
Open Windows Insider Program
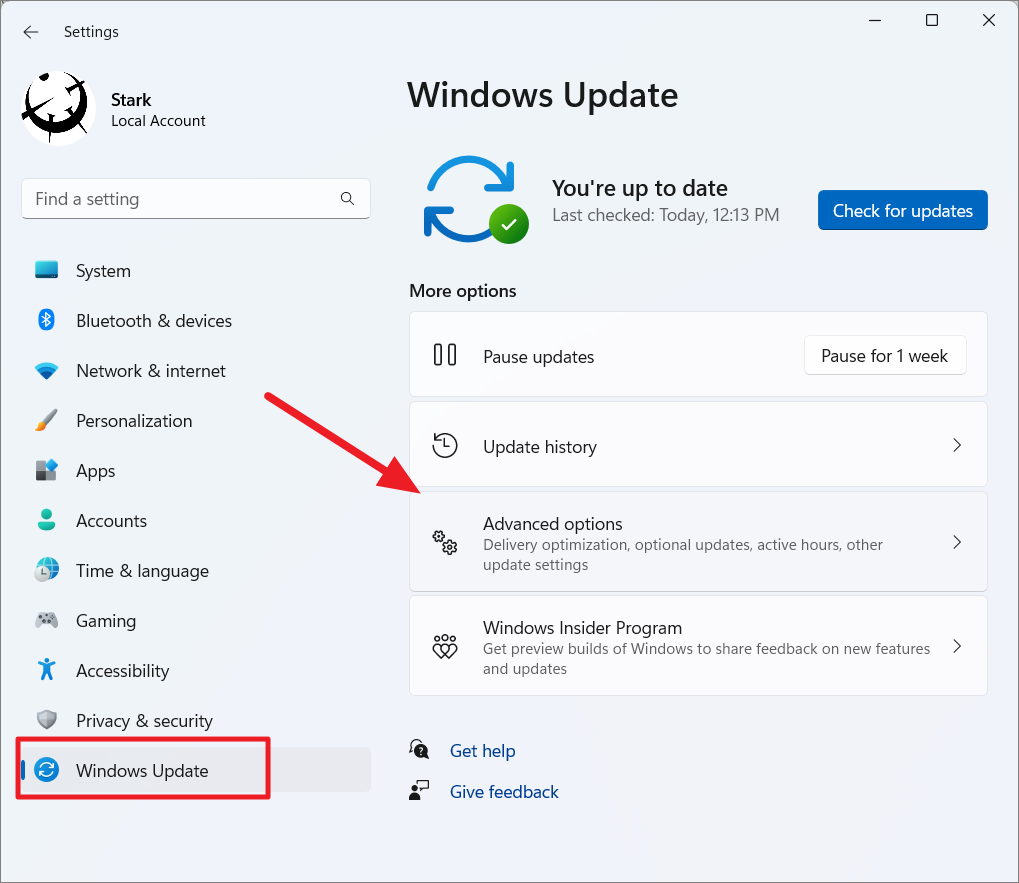click(698, 646)
